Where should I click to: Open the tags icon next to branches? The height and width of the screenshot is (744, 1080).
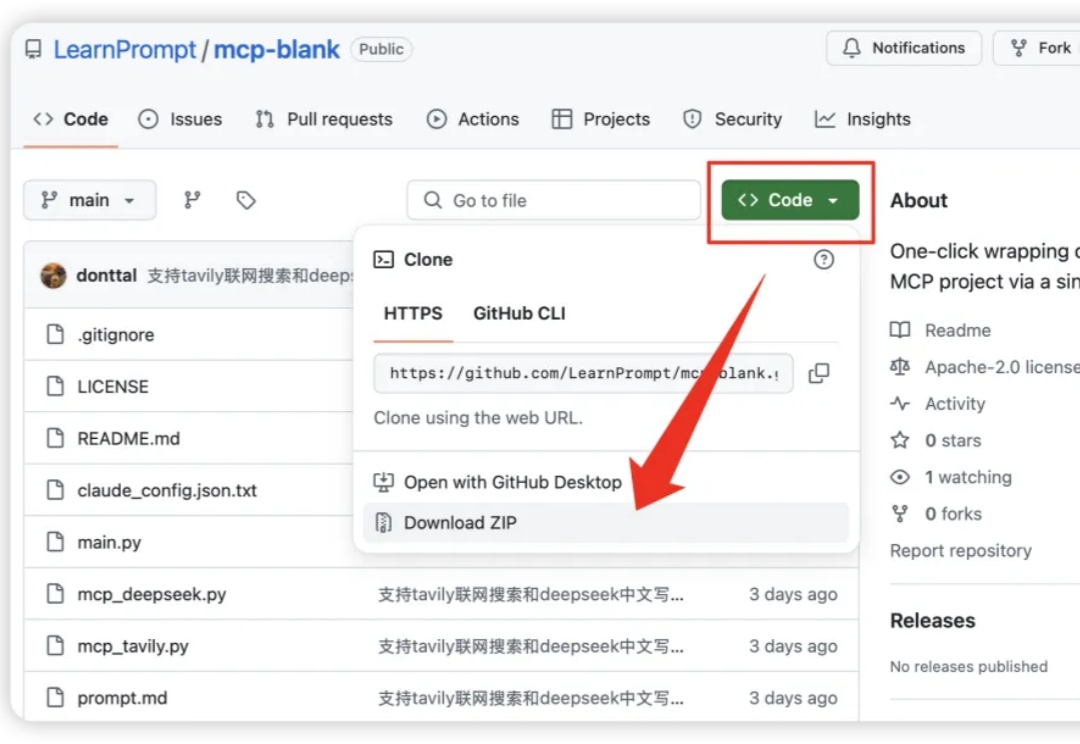point(246,200)
